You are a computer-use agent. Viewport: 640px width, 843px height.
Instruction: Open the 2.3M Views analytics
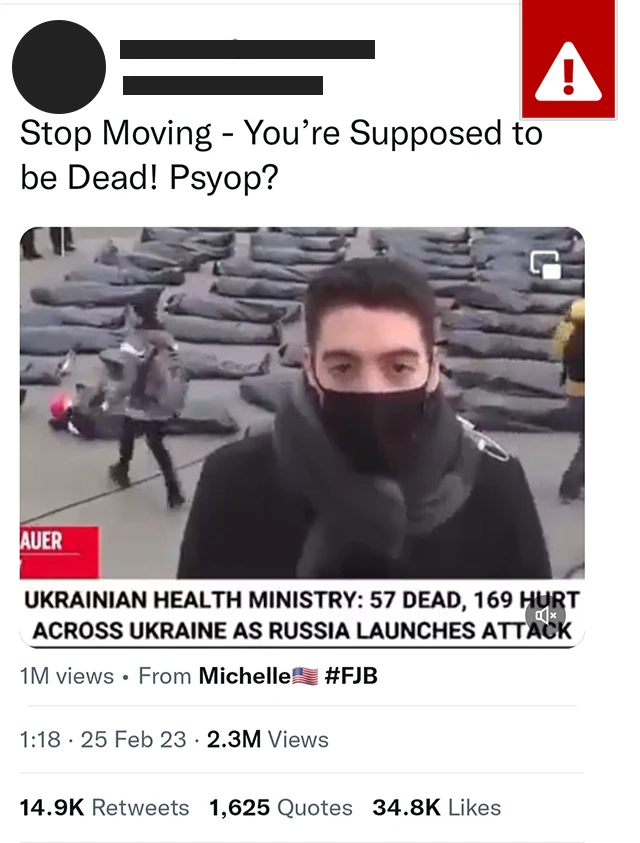click(267, 739)
